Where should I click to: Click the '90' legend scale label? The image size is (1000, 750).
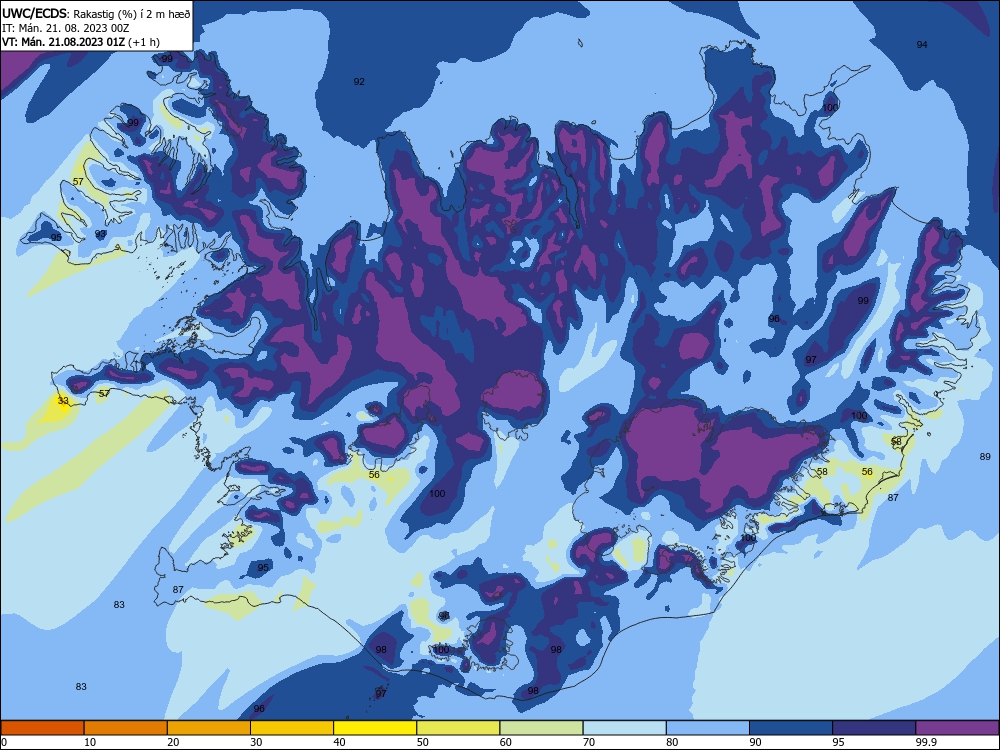756,742
